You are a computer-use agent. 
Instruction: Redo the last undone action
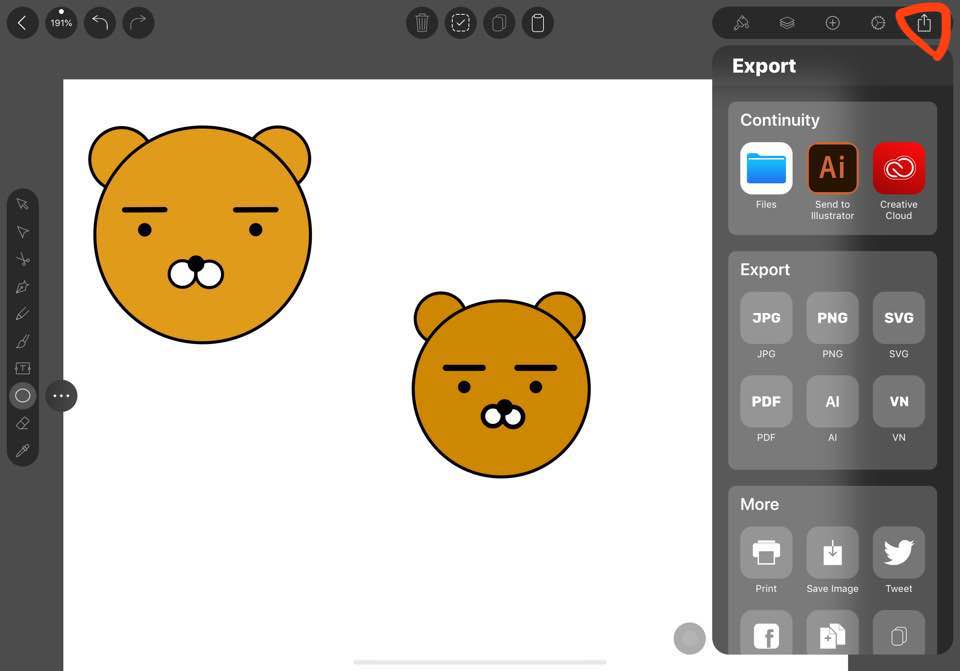[138, 23]
